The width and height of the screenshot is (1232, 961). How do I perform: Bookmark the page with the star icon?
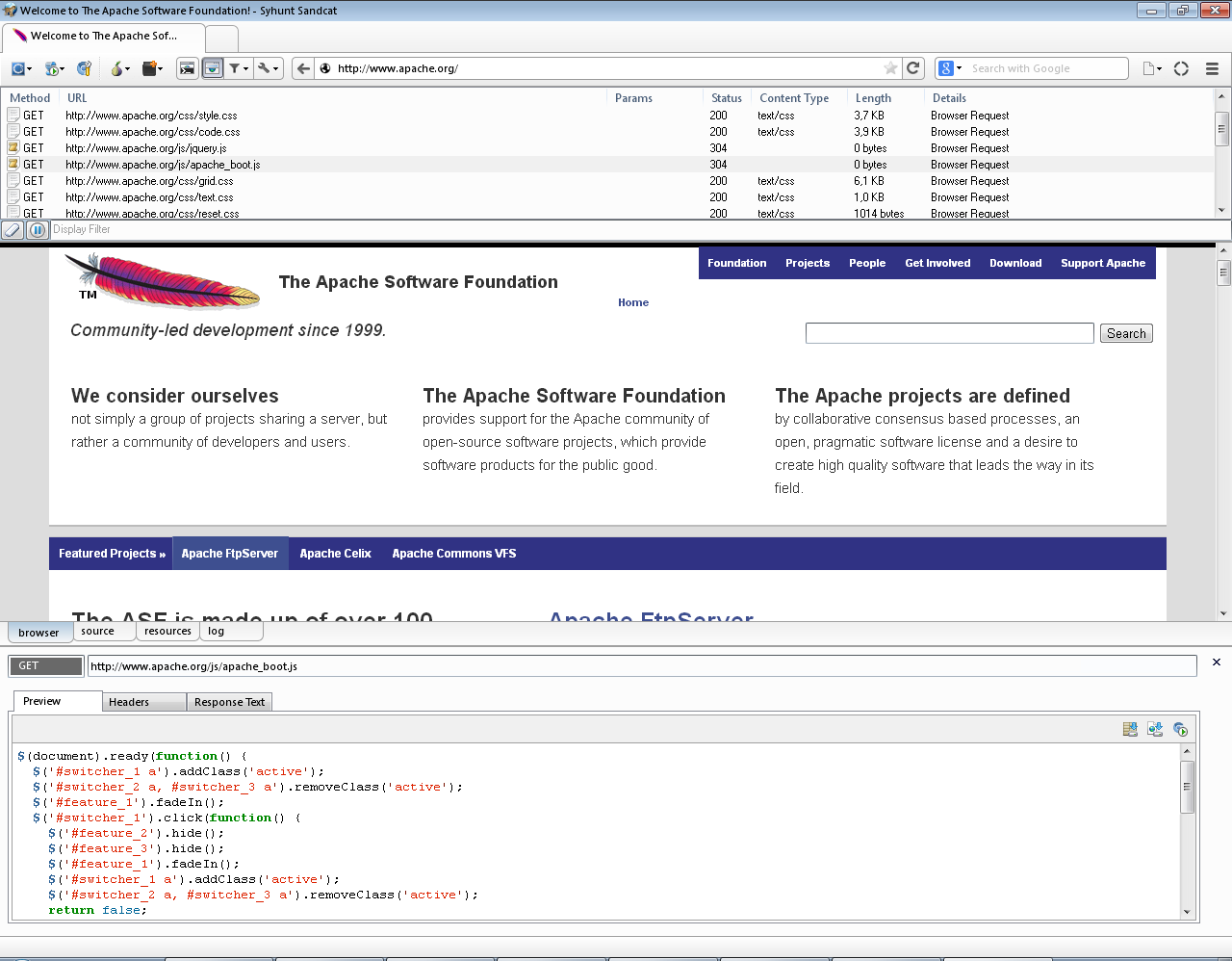(891, 68)
